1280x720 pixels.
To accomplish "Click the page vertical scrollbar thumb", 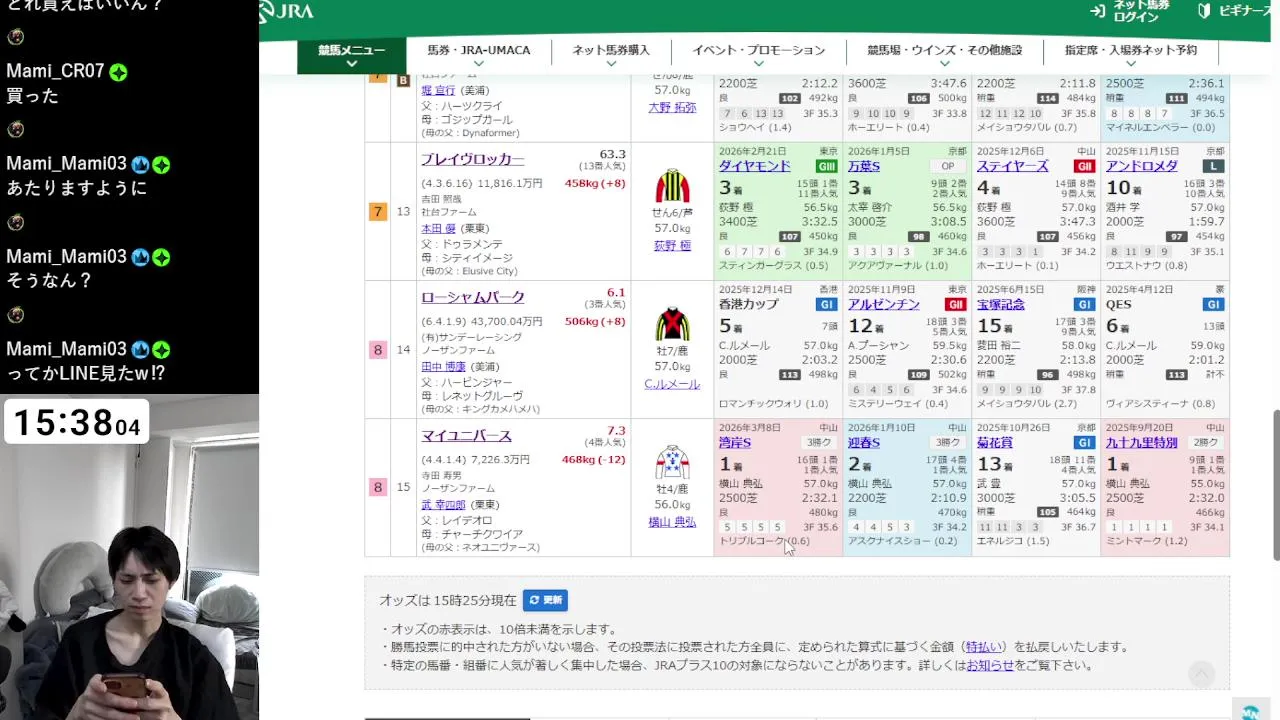I will point(1275,485).
